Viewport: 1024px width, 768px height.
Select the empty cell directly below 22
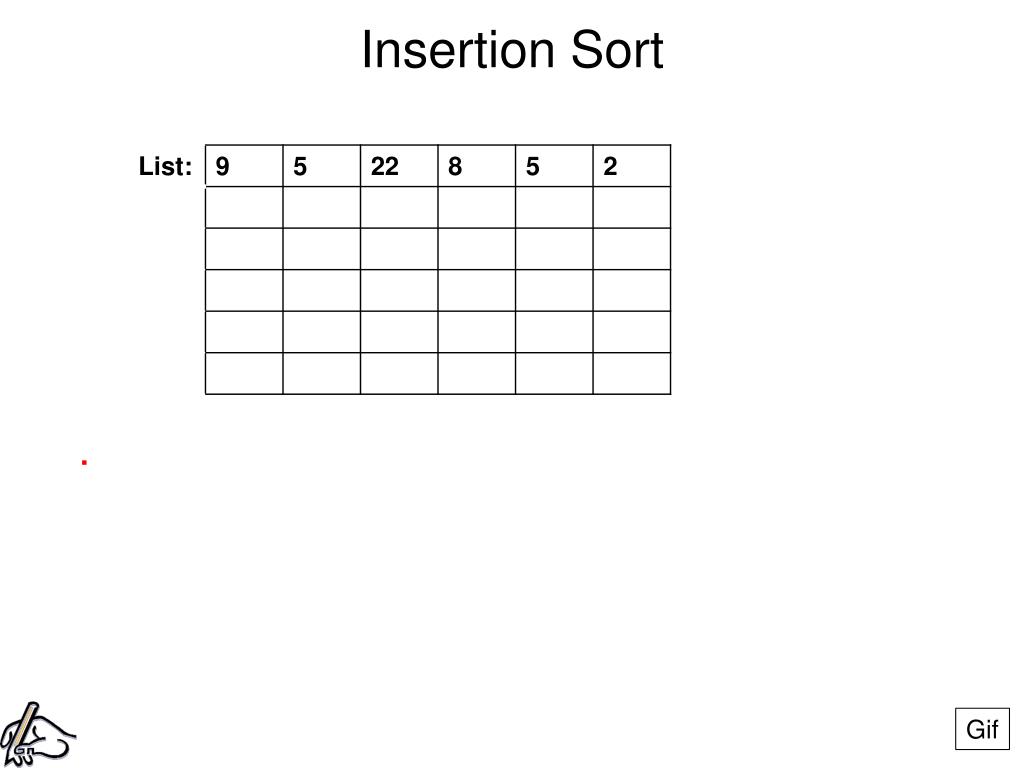point(399,208)
